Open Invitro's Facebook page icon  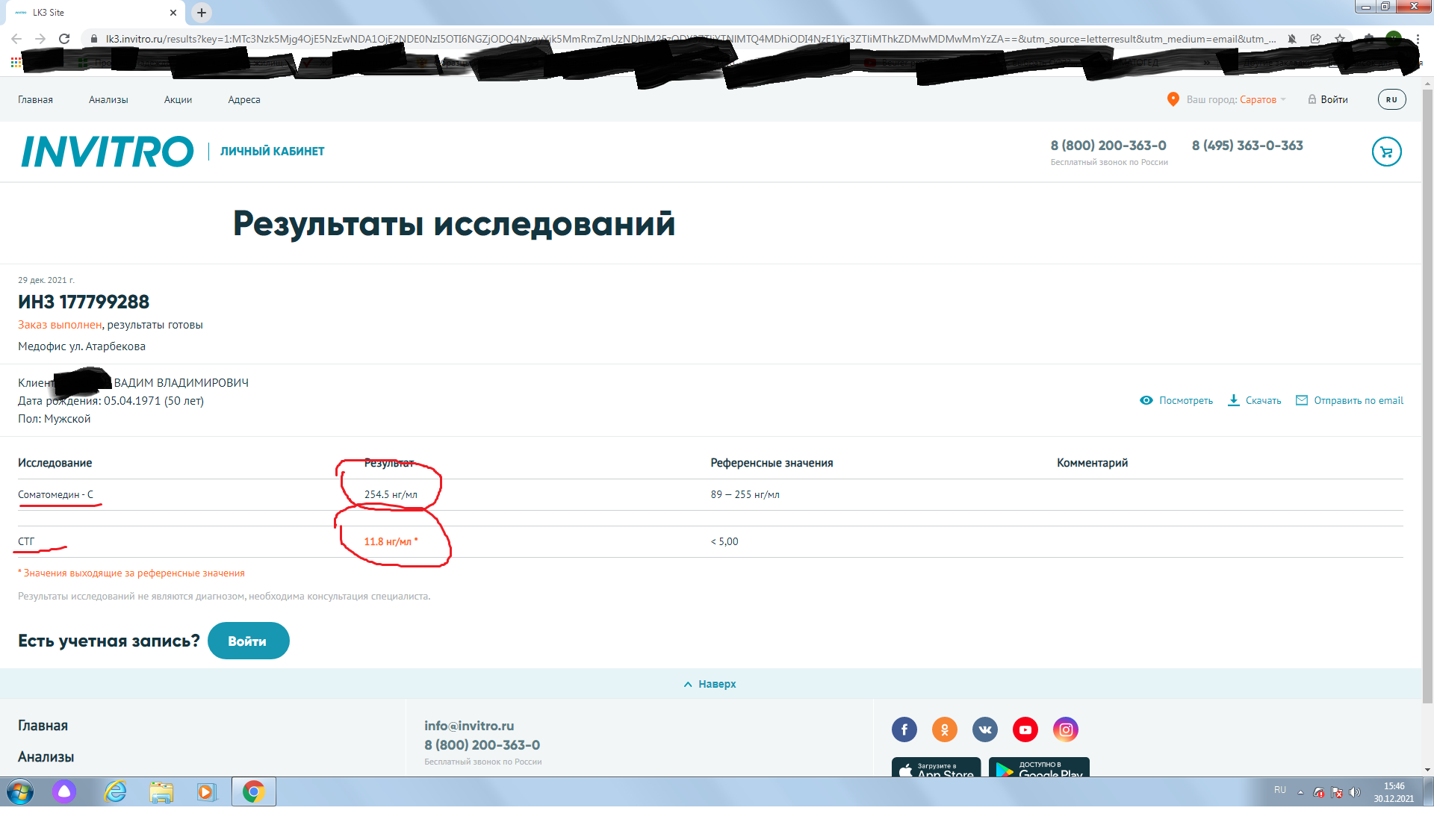point(904,729)
